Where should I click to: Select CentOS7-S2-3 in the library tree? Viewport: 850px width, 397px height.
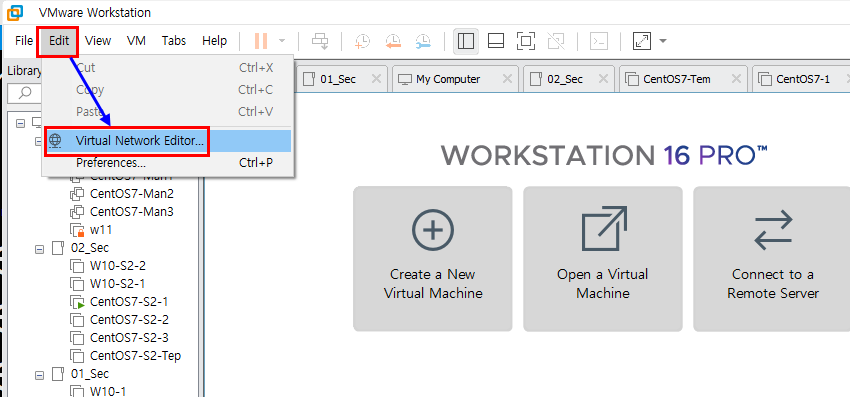[x=129, y=338]
